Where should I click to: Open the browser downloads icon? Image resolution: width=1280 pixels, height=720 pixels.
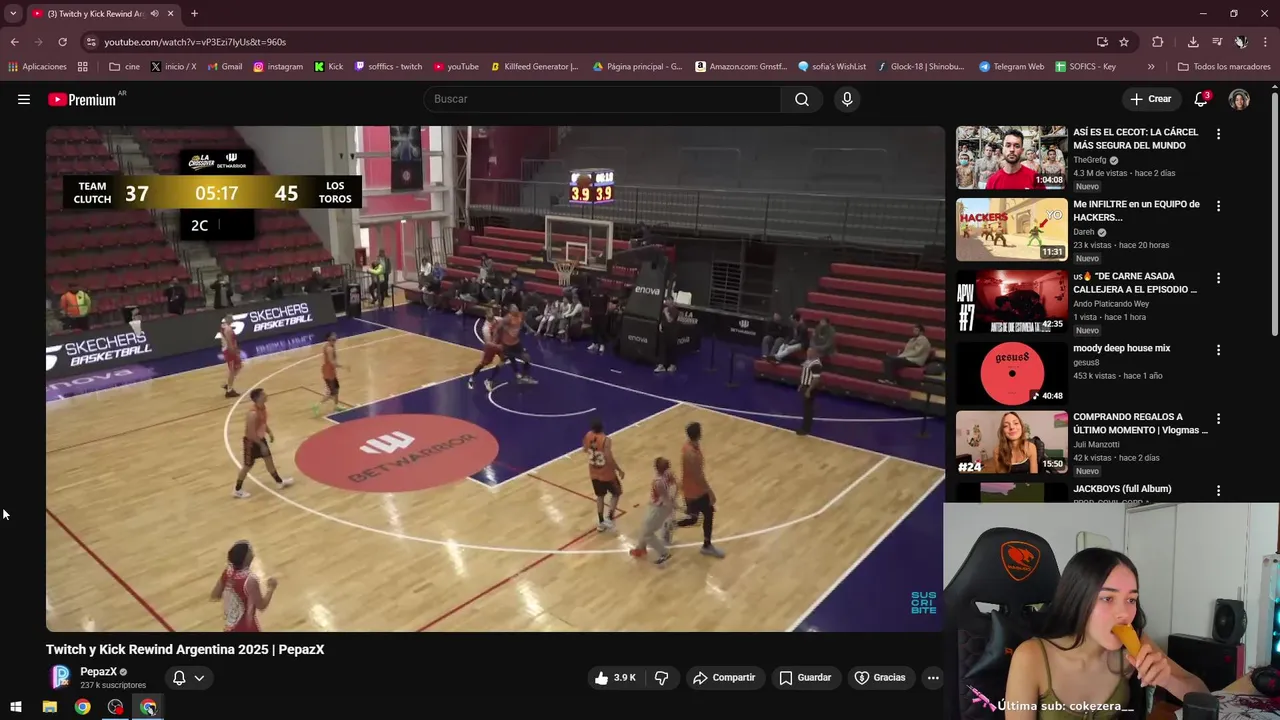(x=1193, y=42)
